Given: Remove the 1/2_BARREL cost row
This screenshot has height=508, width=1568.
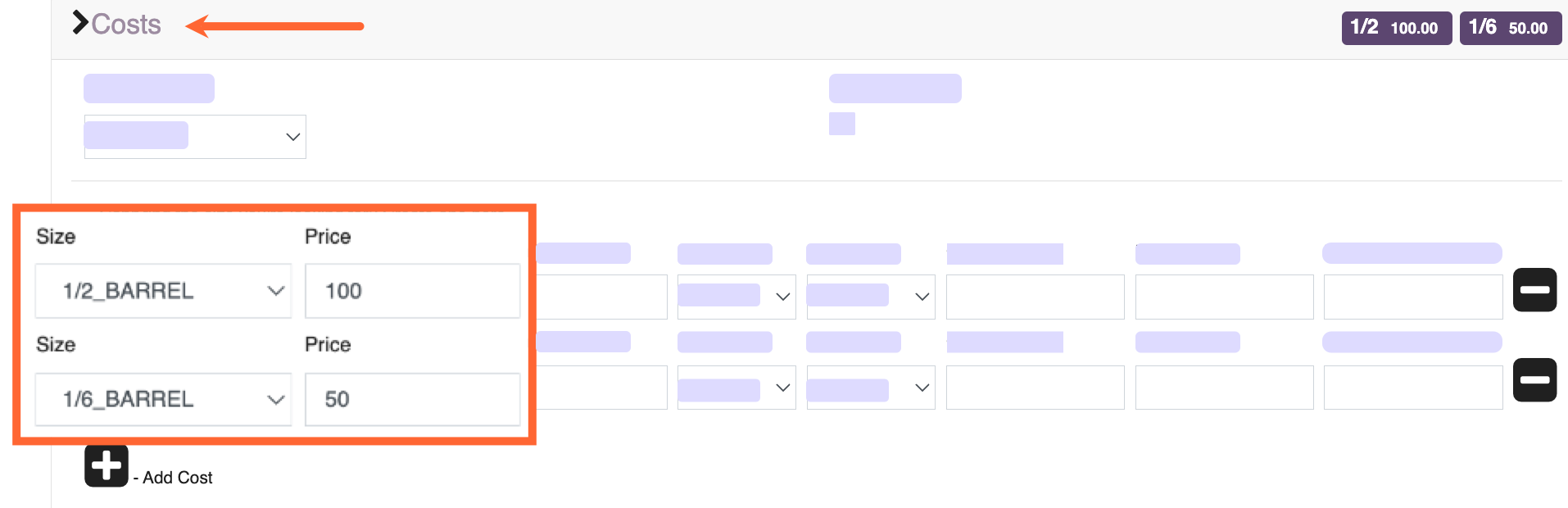Looking at the screenshot, I should (1534, 290).
